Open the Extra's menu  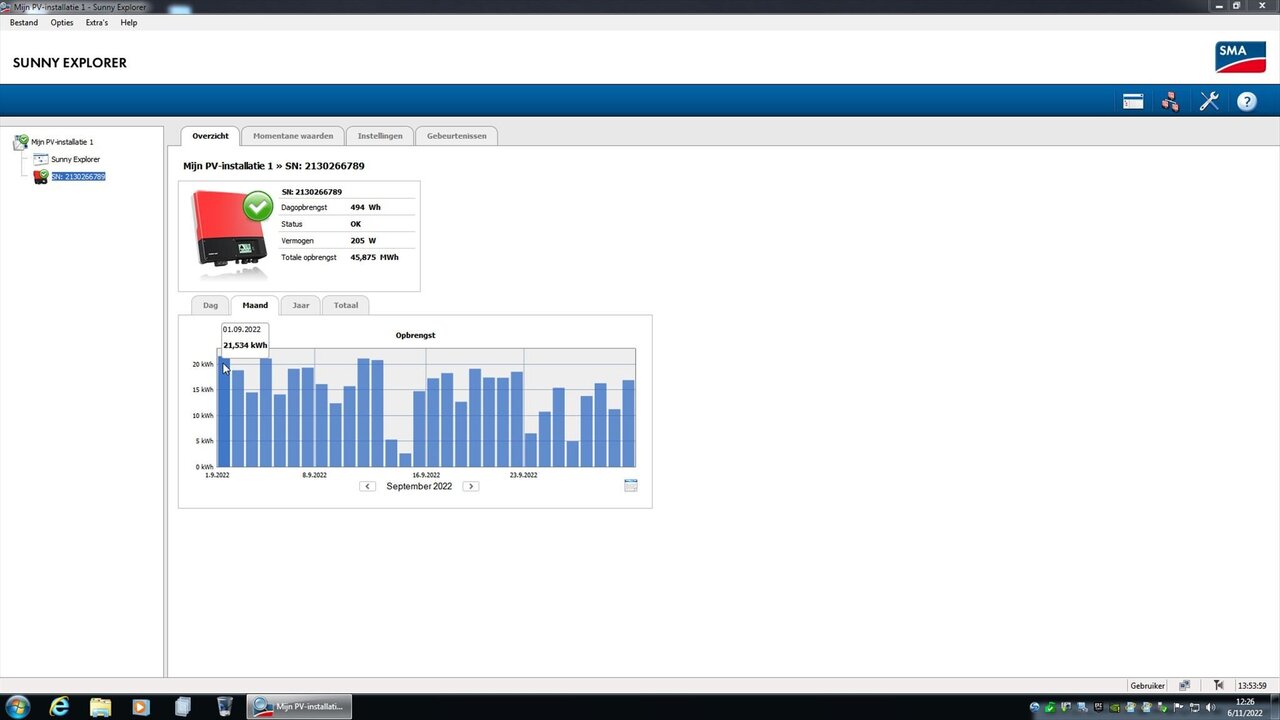pyautogui.click(x=96, y=22)
